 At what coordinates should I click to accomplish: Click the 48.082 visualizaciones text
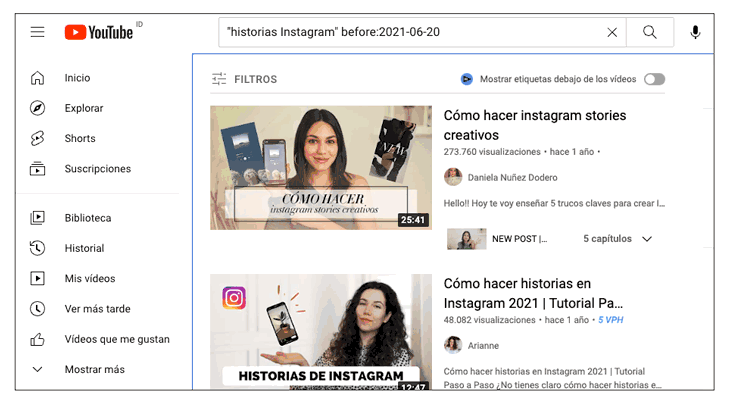[489, 320]
